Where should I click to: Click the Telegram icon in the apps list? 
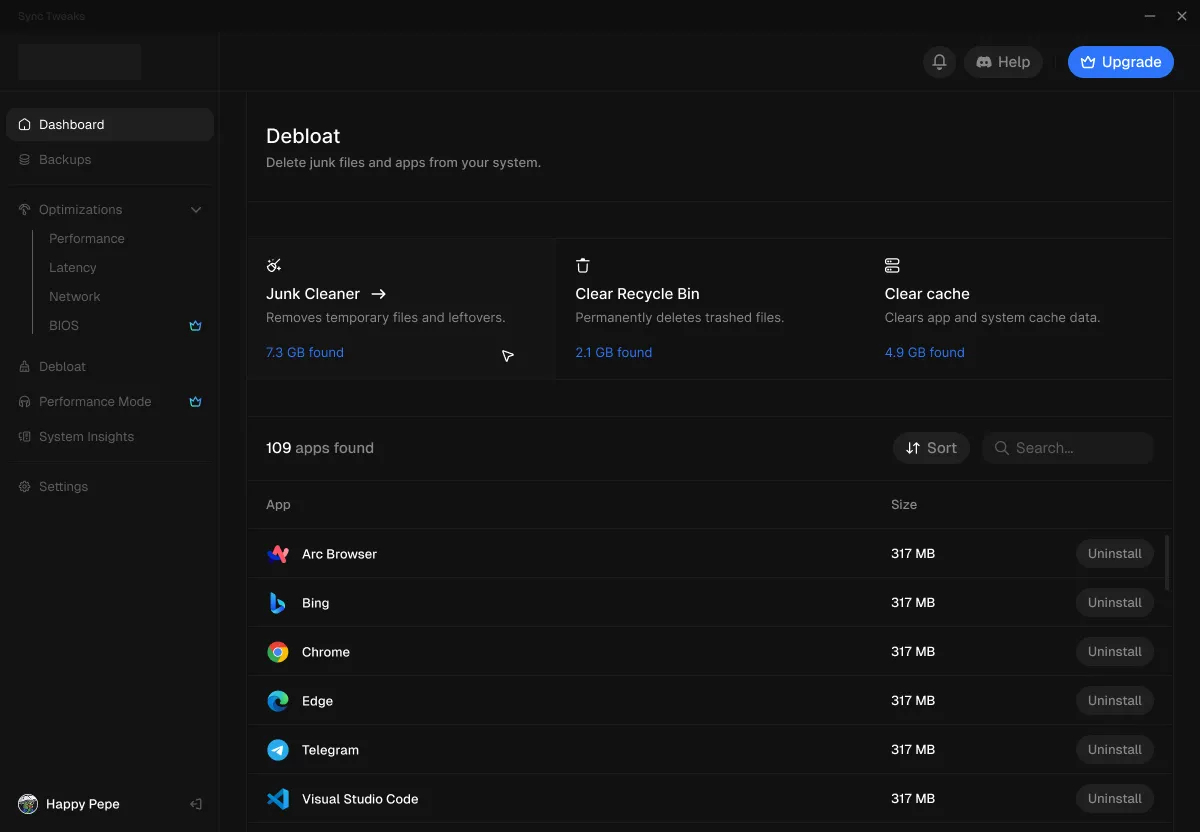(x=277, y=749)
